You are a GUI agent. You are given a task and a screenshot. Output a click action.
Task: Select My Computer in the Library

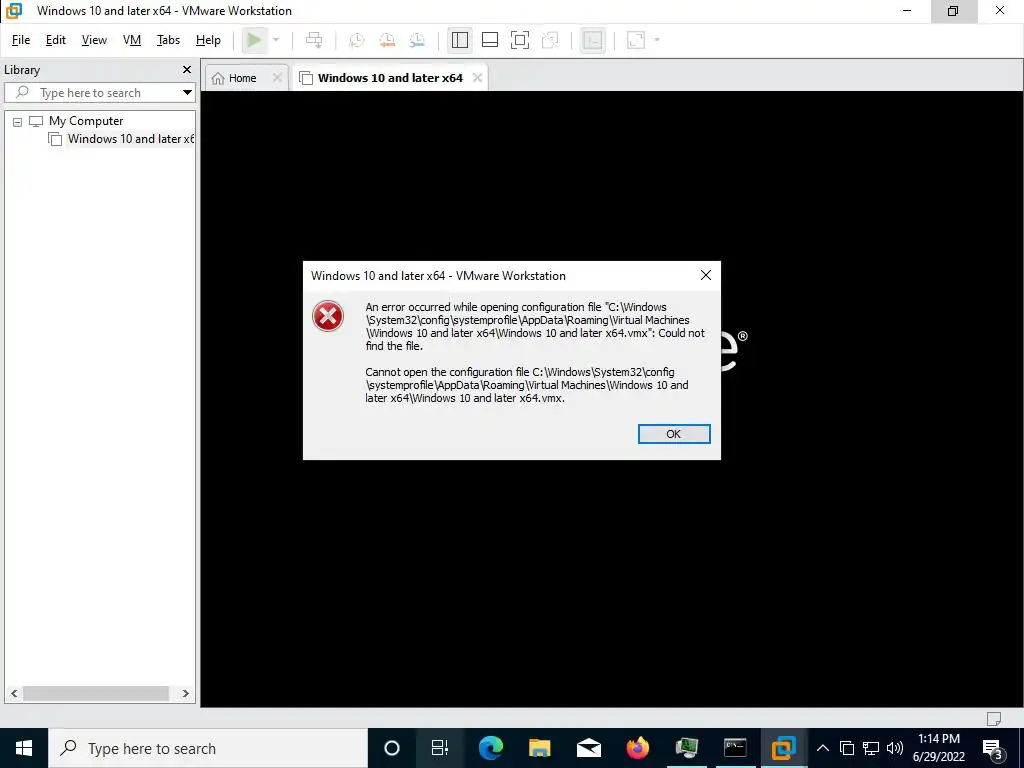(86, 121)
